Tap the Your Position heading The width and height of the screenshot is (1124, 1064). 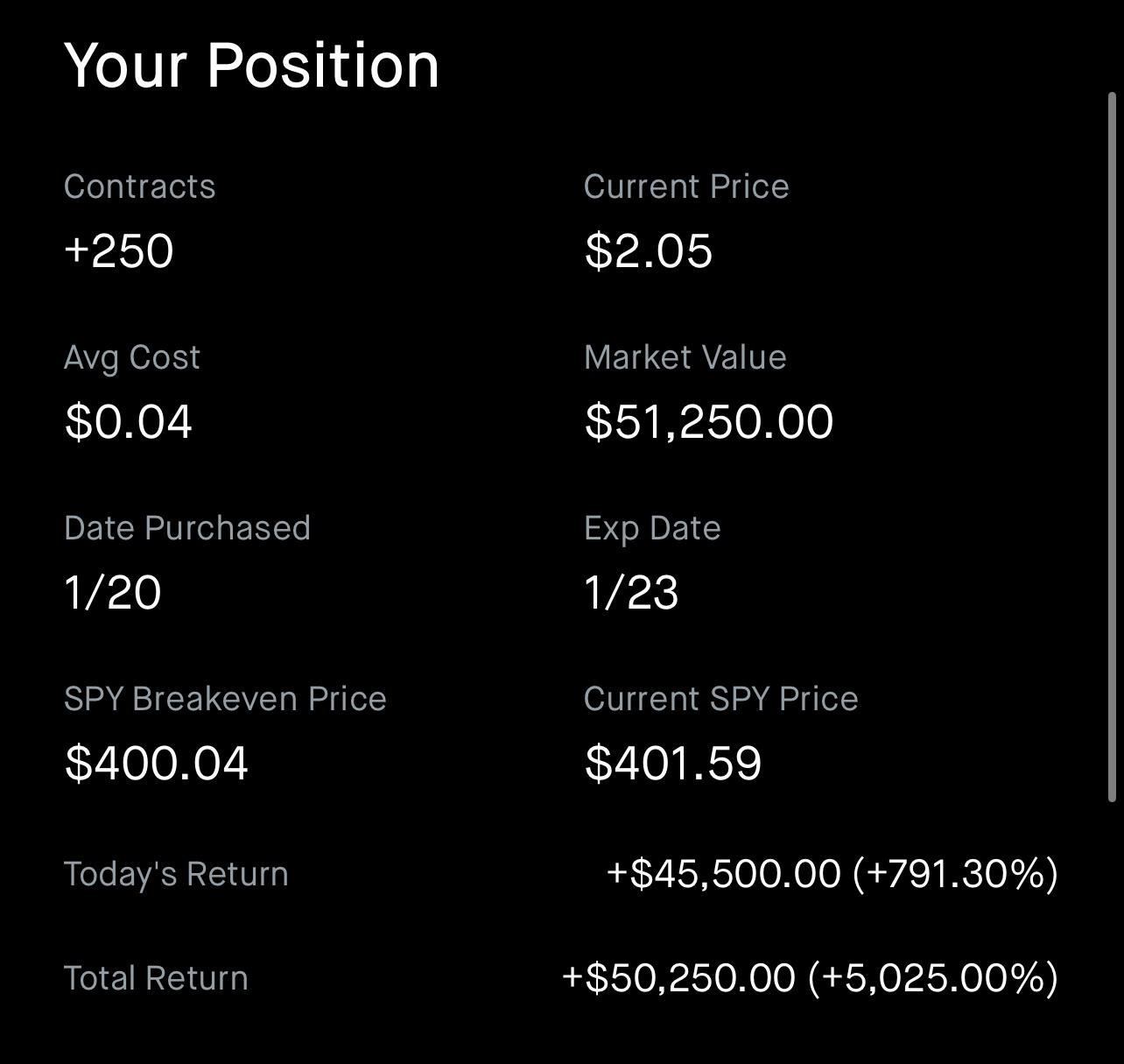tap(252, 66)
